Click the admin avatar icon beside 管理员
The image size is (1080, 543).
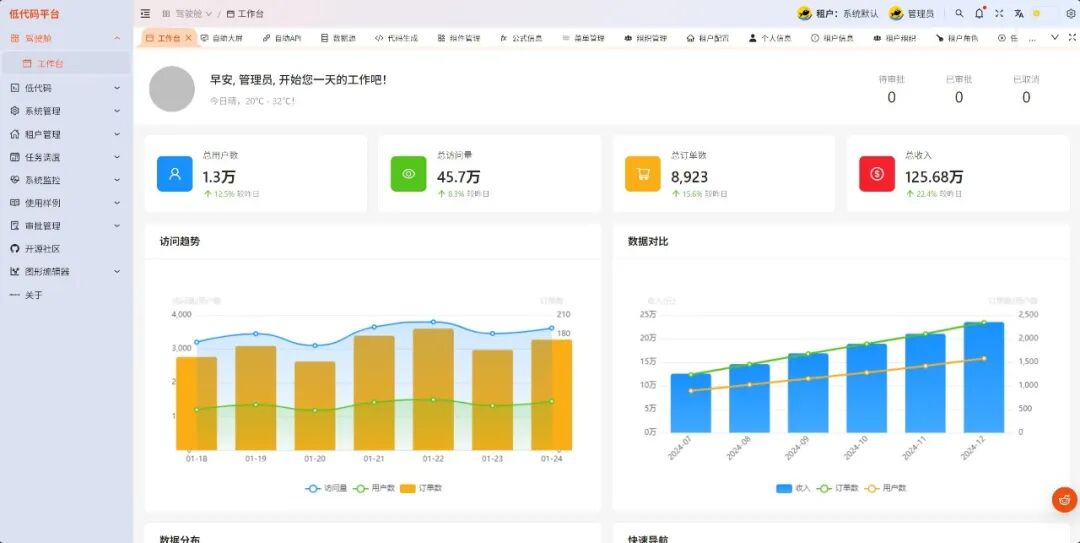pos(896,13)
